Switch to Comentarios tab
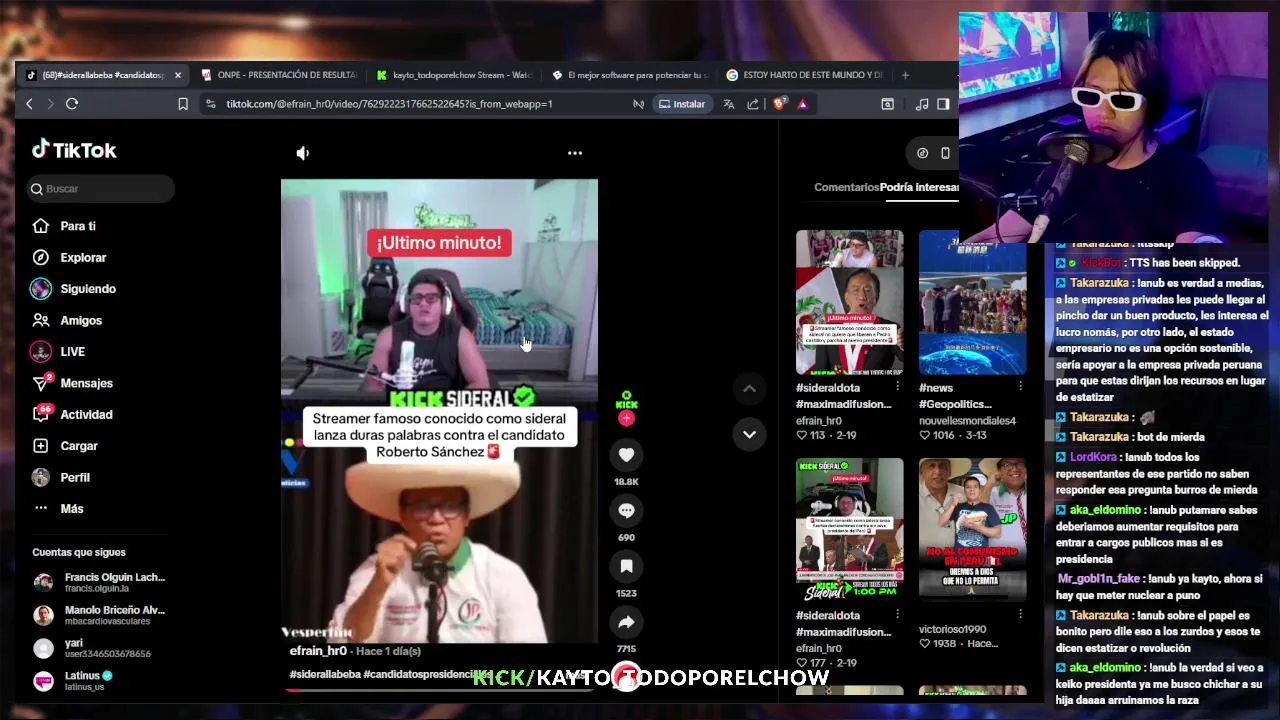The width and height of the screenshot is (1280, 720). click(x=846, y=187)
